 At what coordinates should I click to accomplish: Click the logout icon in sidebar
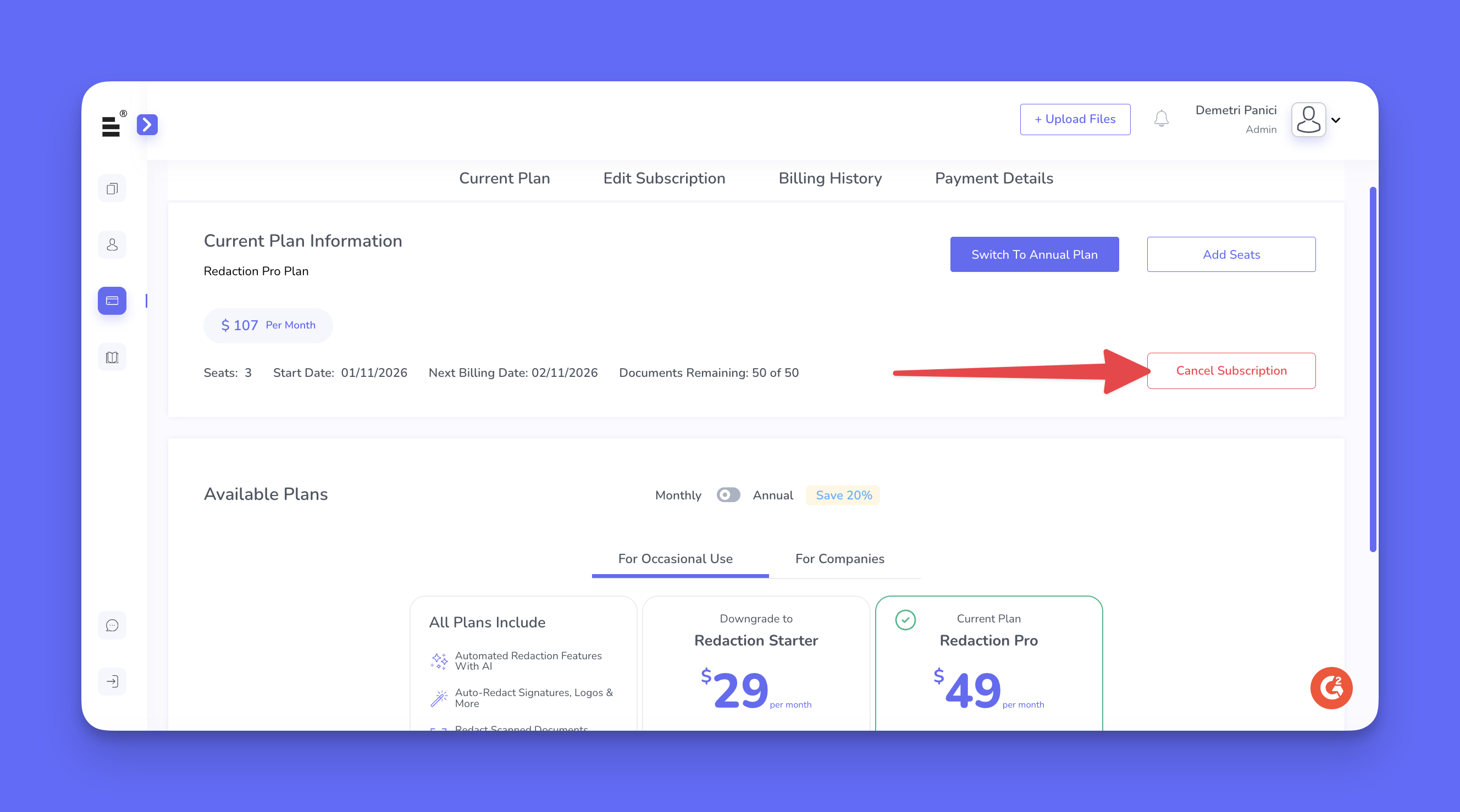(x=112, y=682)
